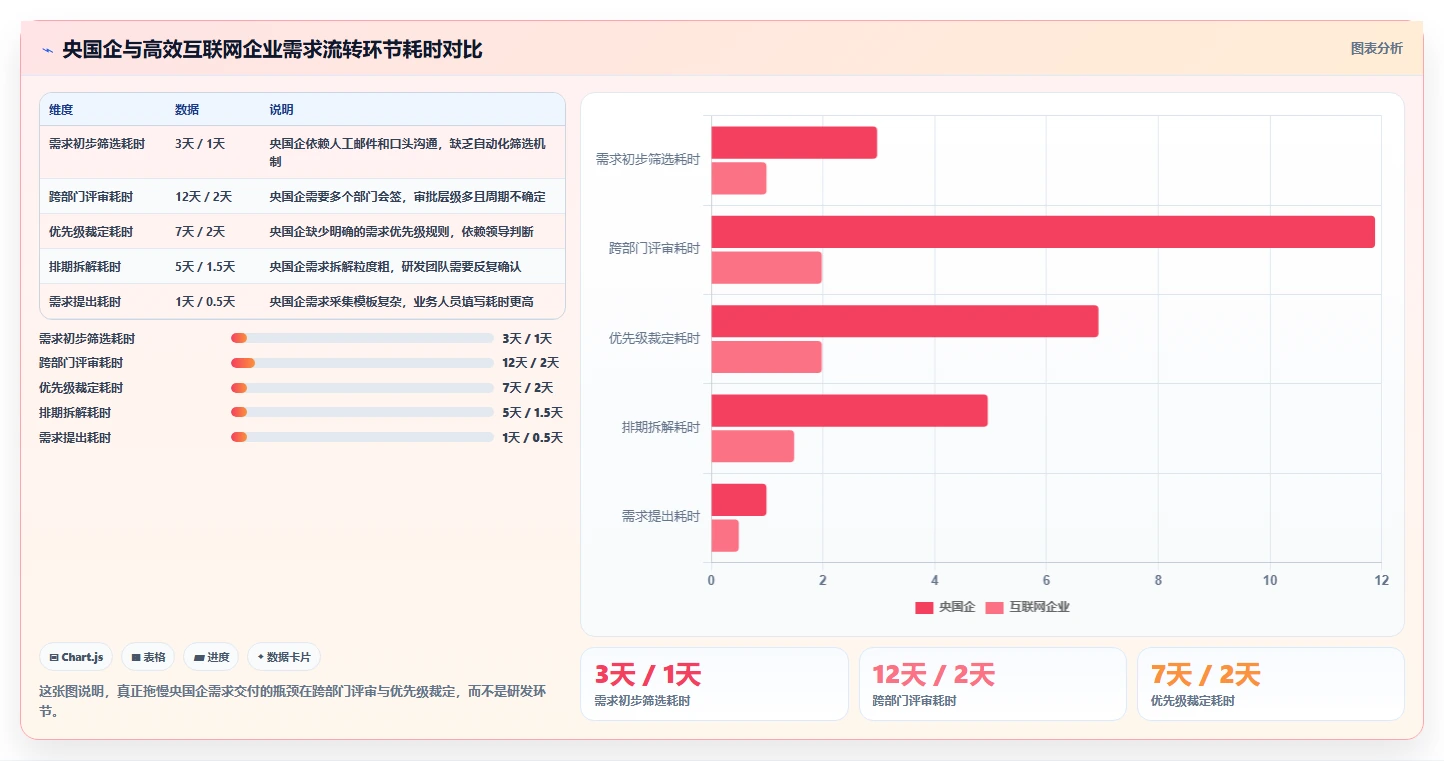Image resolution: width=1444 pixels, height=761 pixels.
Task: Select the 数据卡片 tag chip
Action: coord(284,657)
